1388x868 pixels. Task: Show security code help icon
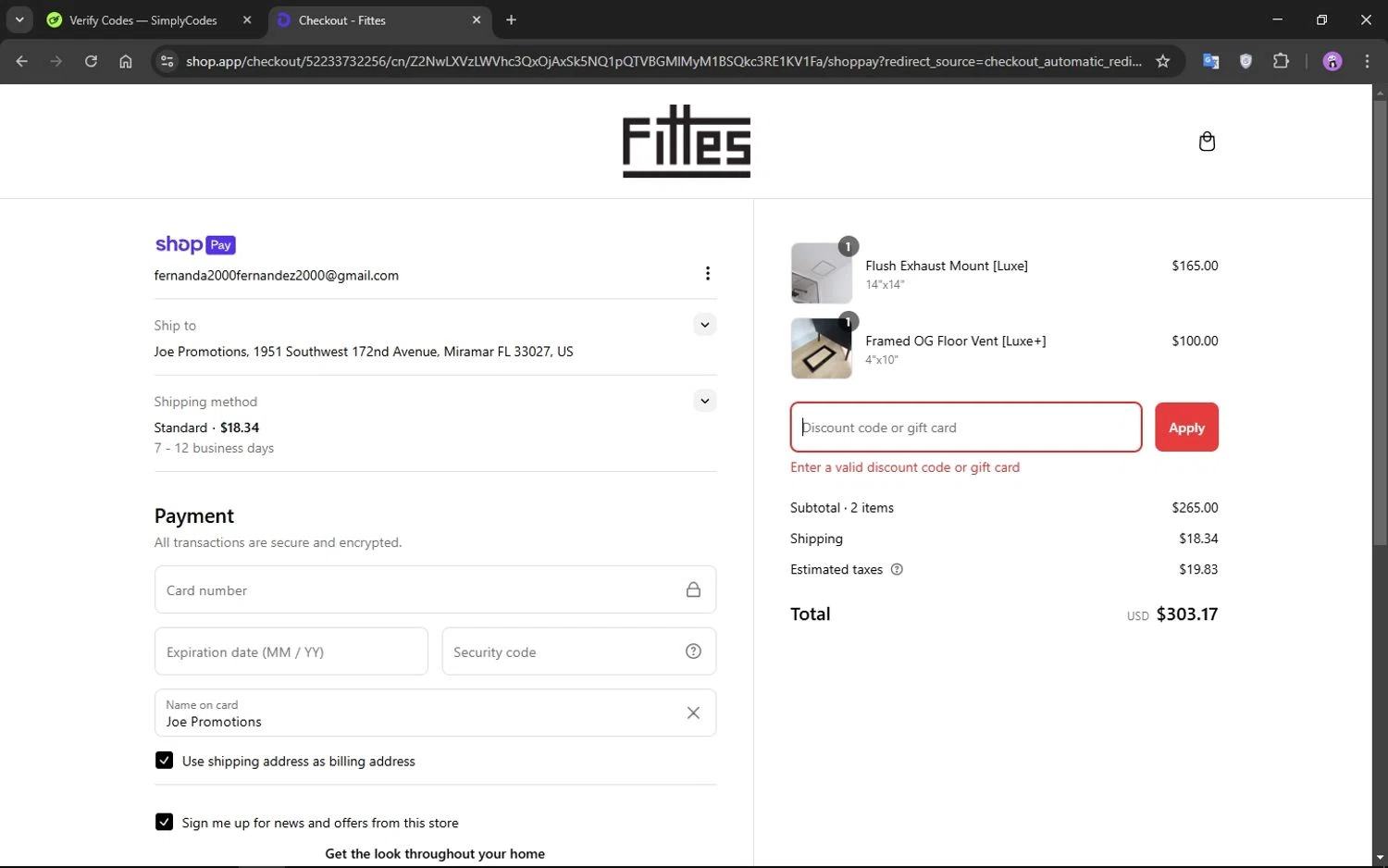click(x=693, y=651)
